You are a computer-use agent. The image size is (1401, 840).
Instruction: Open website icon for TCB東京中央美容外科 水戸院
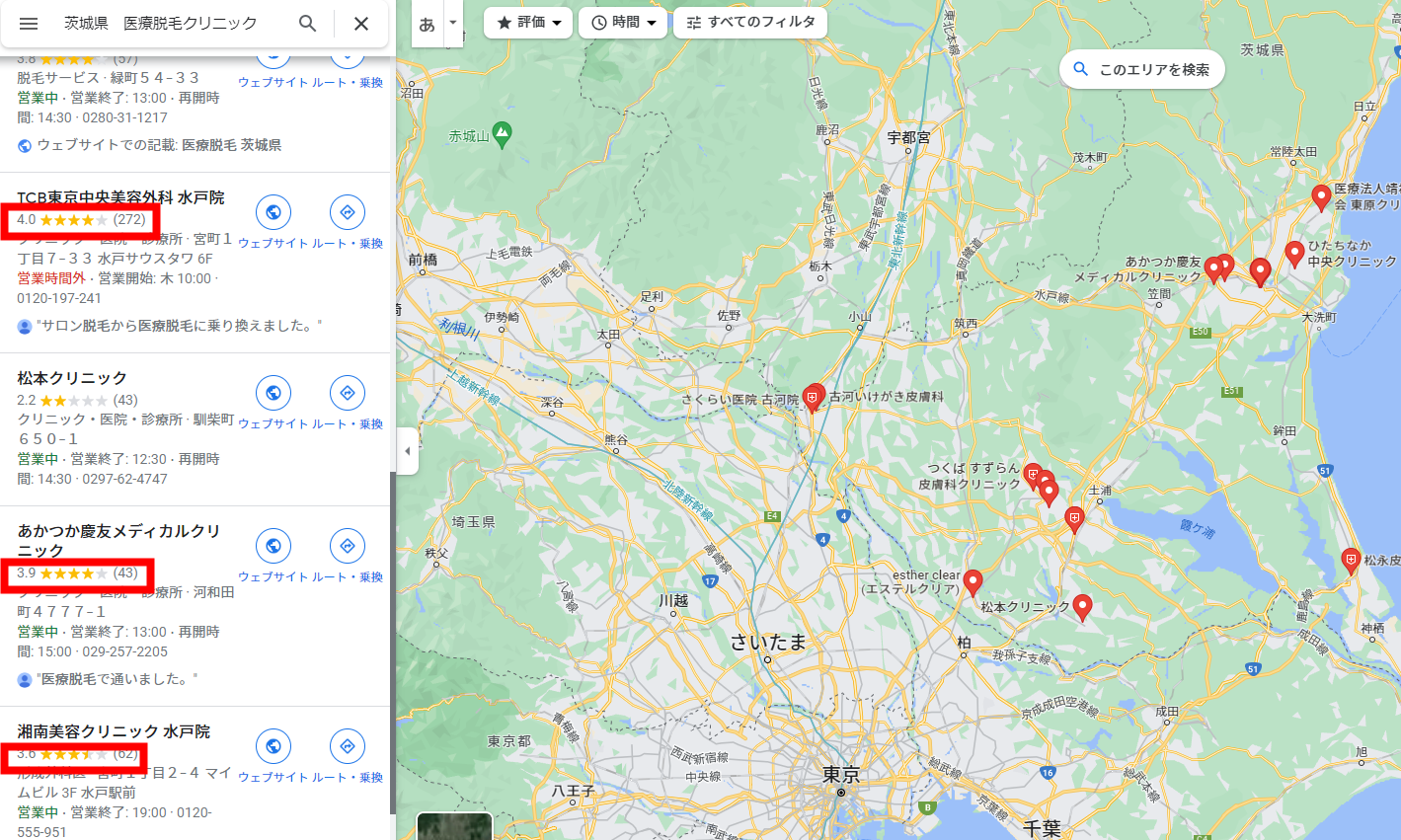[273, 212]
